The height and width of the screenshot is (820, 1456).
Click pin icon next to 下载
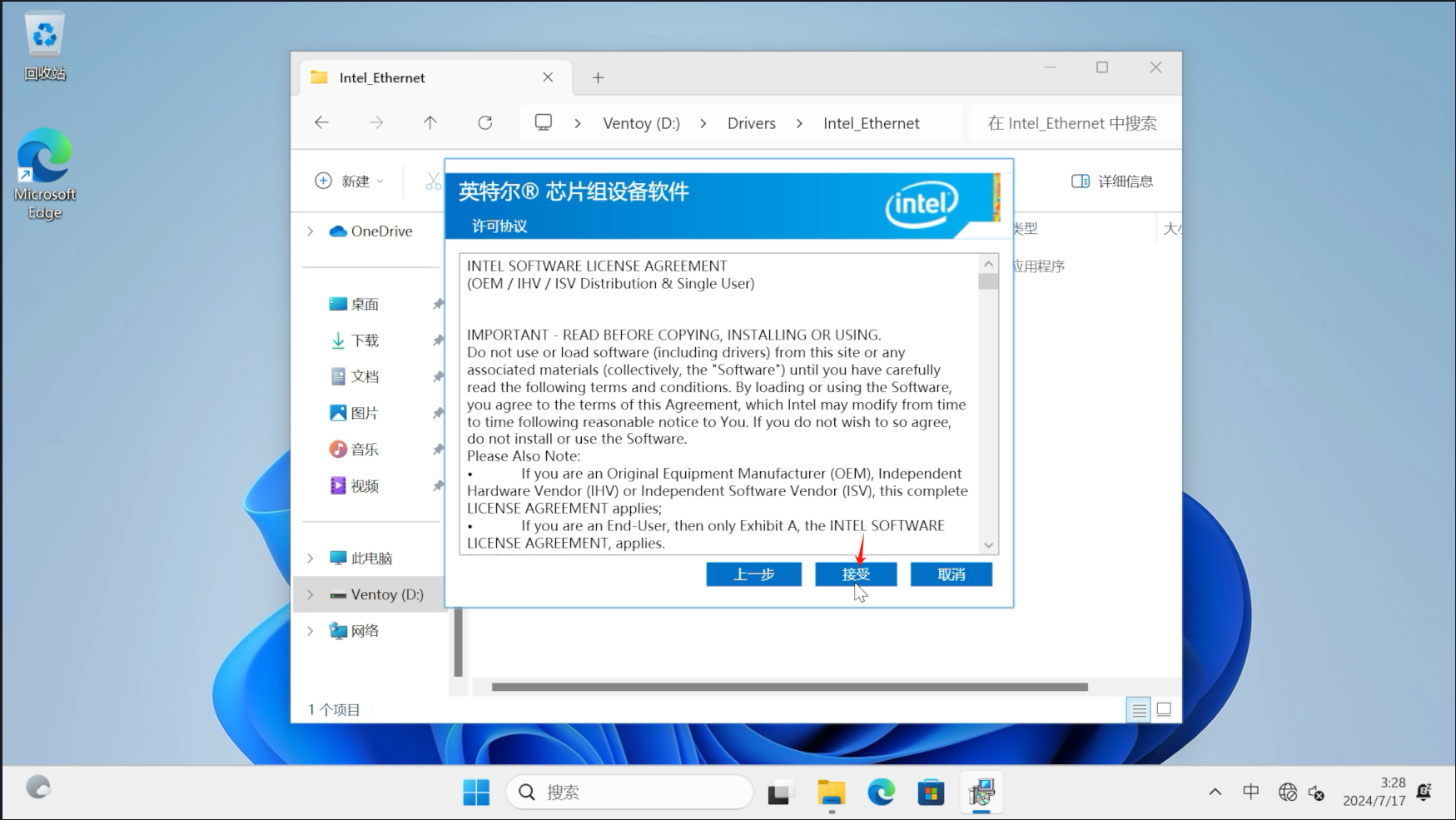(438, 340)
